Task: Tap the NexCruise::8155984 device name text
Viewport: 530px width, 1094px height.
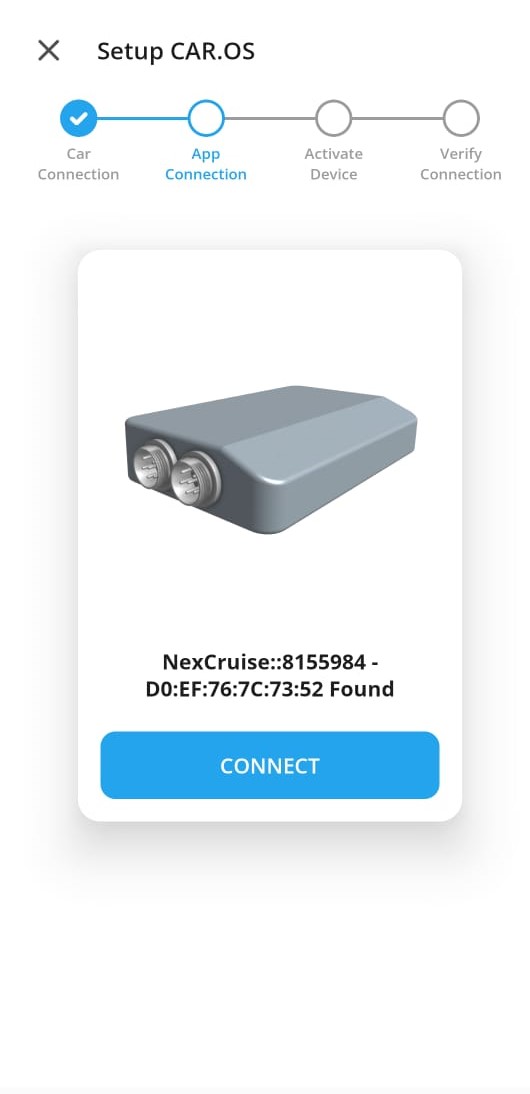Action: [x=264, y=661]
